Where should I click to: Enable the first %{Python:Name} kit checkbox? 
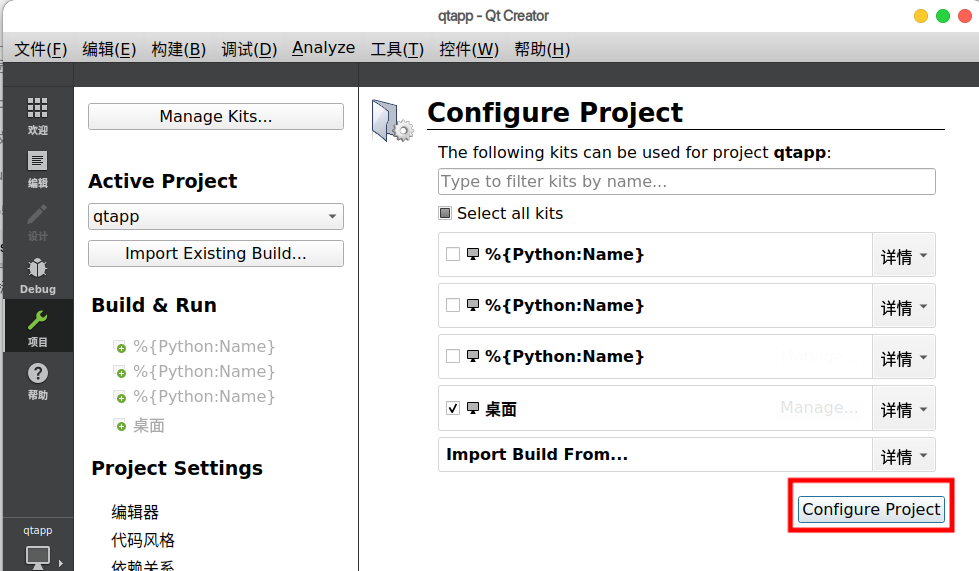coord(453,254)
